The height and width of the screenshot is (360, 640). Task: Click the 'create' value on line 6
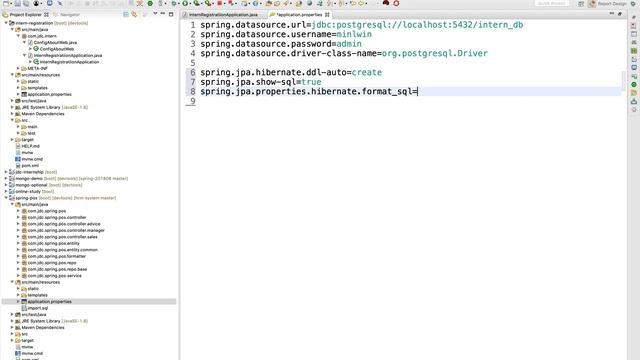pos(367,73)
